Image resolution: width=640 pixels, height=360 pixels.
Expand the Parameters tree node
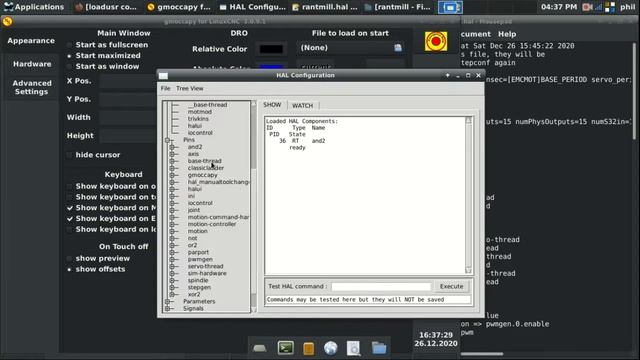[x=167, y=301]
